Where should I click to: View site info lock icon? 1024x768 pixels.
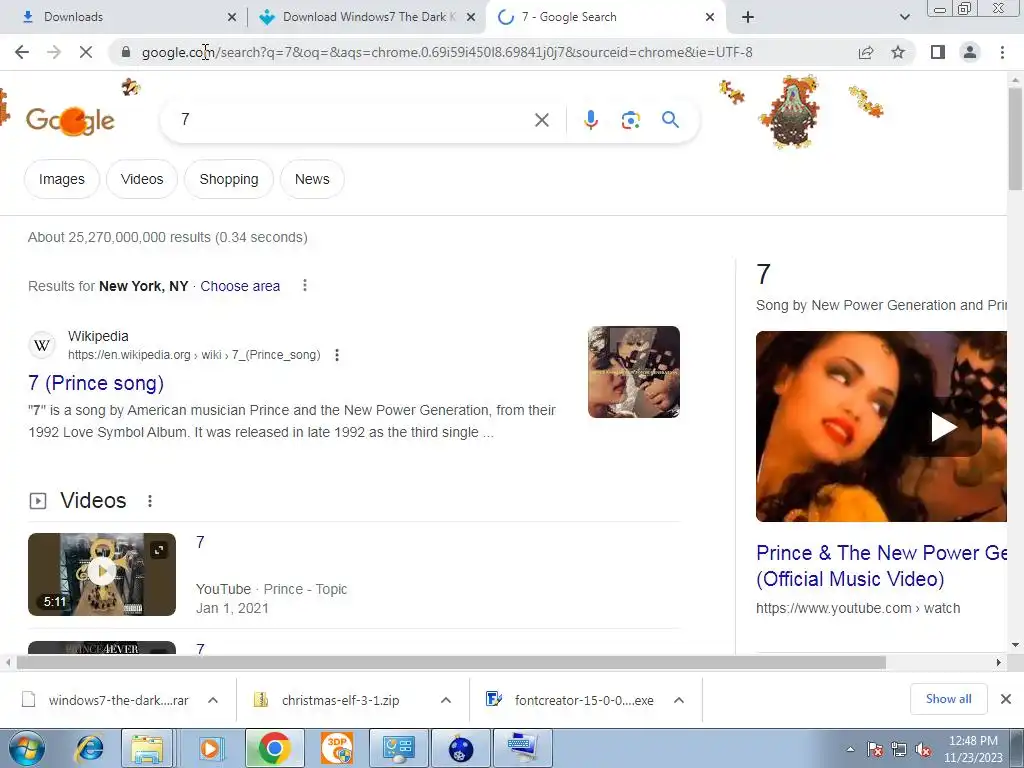click(x=125, y=52)
